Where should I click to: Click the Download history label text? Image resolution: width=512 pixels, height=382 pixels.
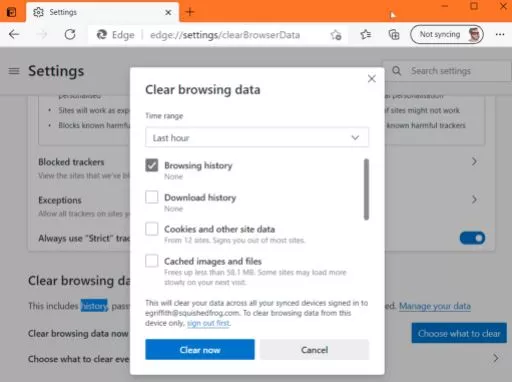200,197
